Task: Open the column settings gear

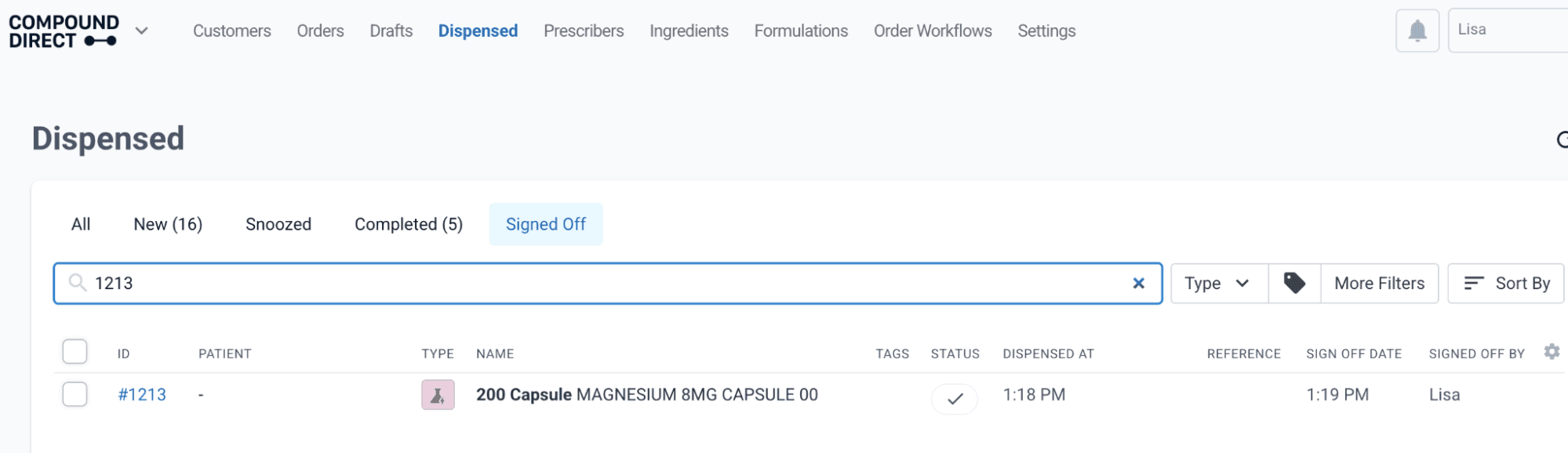Action: [1551, 352]
